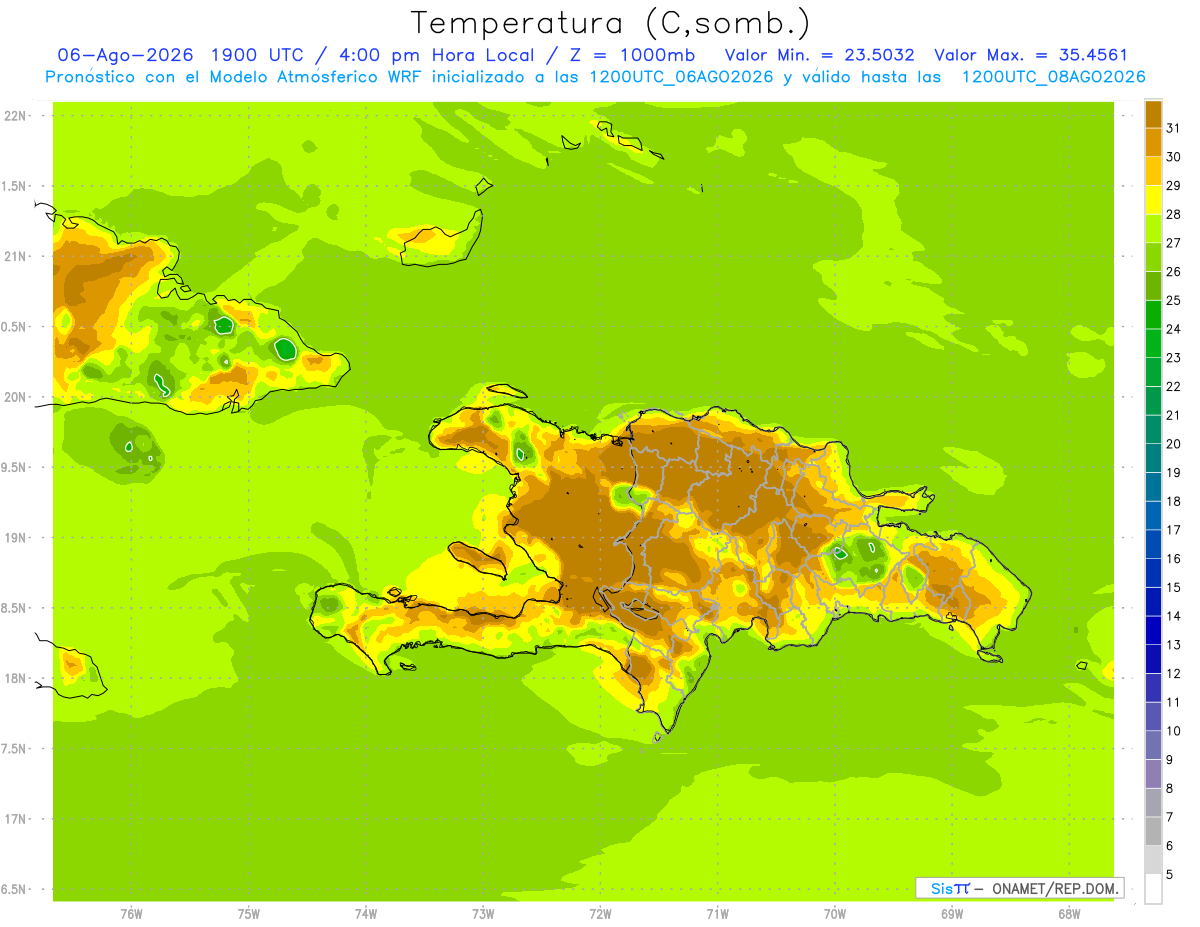Click the "18N" latitude axis label

(x=15, y=678)
